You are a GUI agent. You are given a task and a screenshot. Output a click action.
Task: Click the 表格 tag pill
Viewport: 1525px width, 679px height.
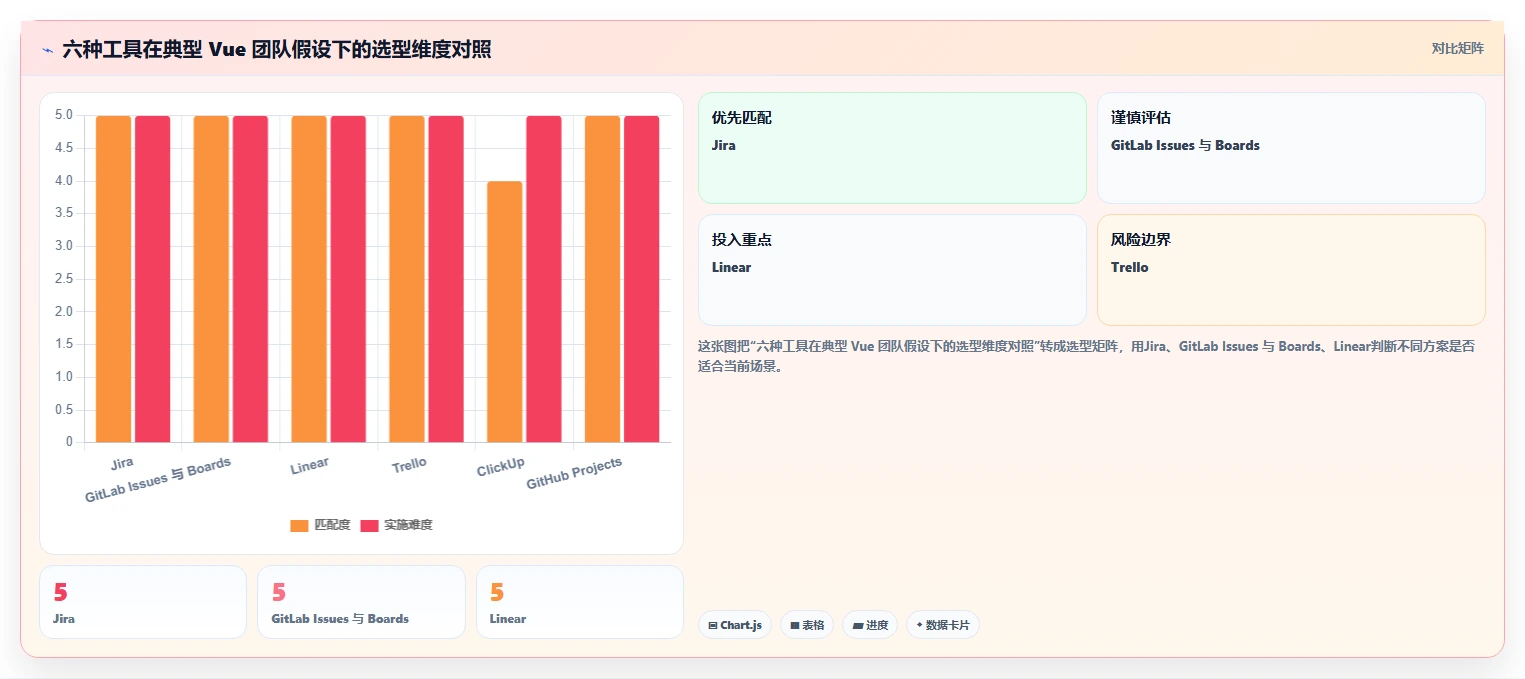tap(807, 625)
